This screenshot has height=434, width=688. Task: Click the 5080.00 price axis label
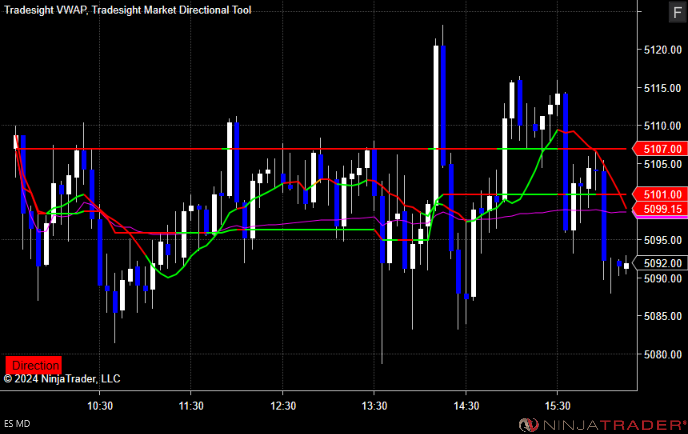pyautogui.click(x=663, y=354)
